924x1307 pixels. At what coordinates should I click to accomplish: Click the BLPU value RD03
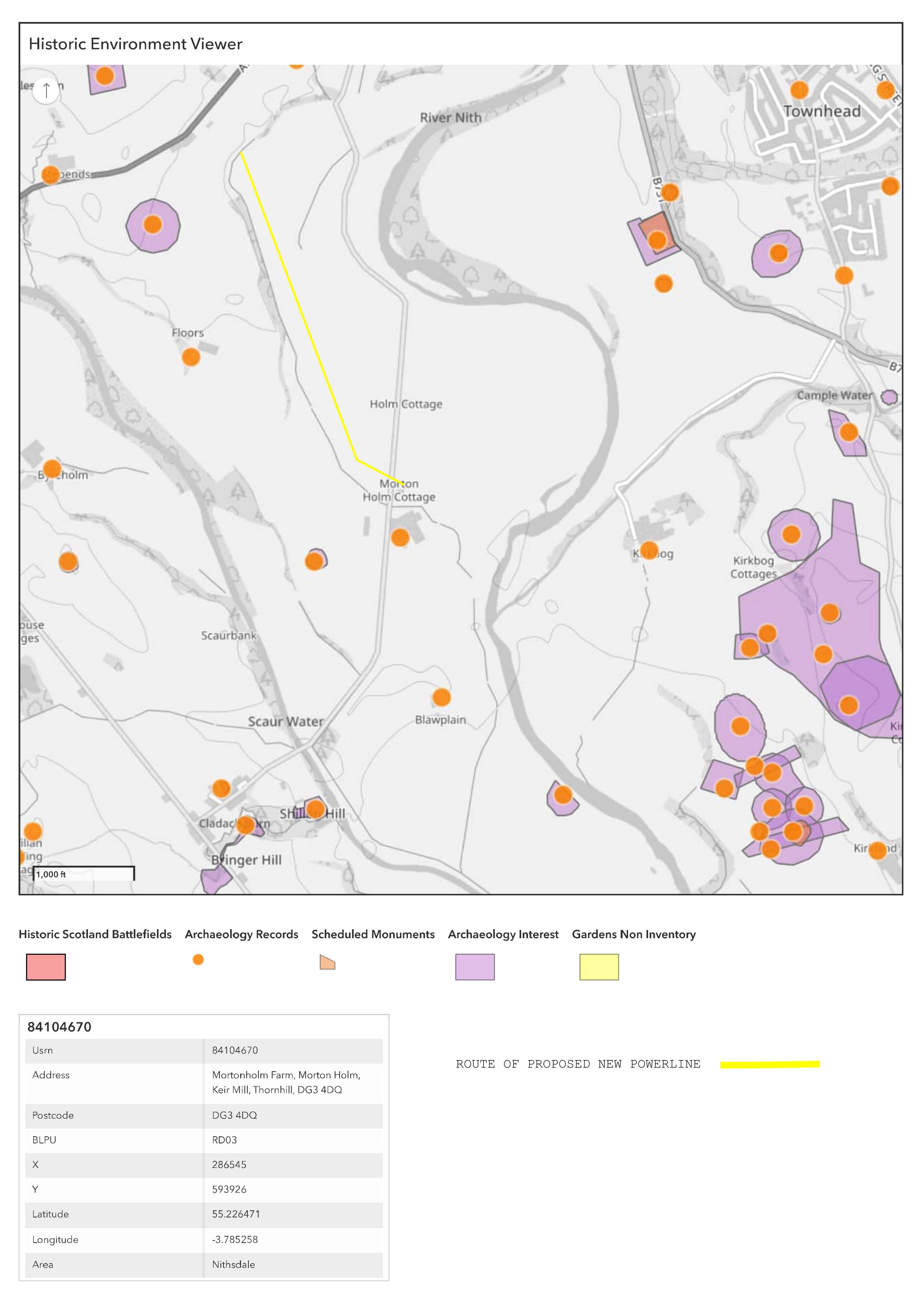pos(224,1140)
